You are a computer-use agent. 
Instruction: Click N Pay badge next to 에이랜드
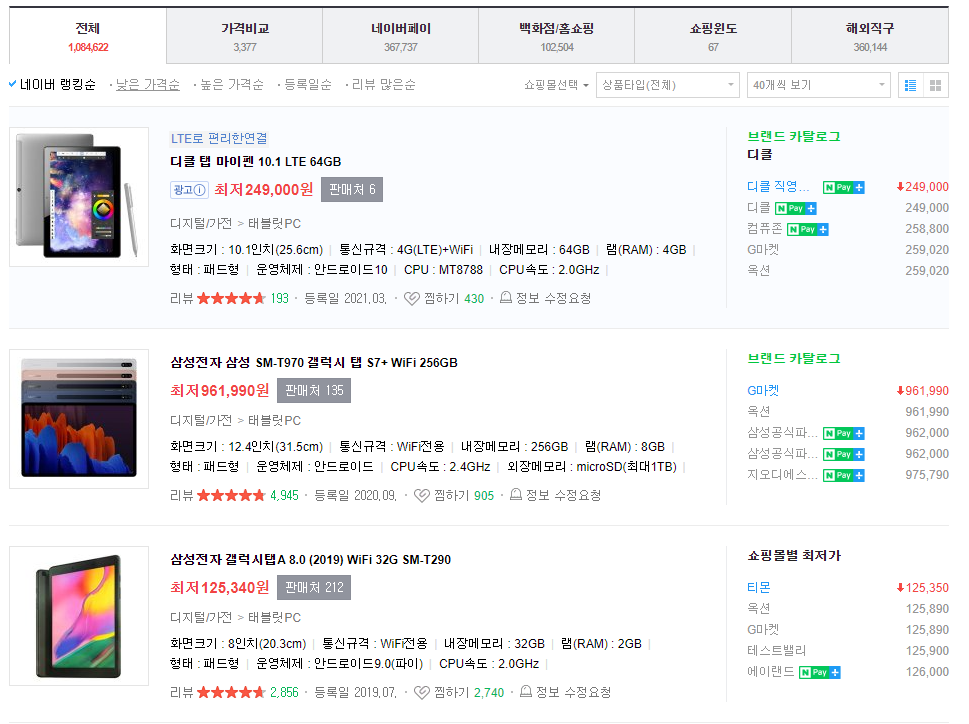[x=819, y=673]
